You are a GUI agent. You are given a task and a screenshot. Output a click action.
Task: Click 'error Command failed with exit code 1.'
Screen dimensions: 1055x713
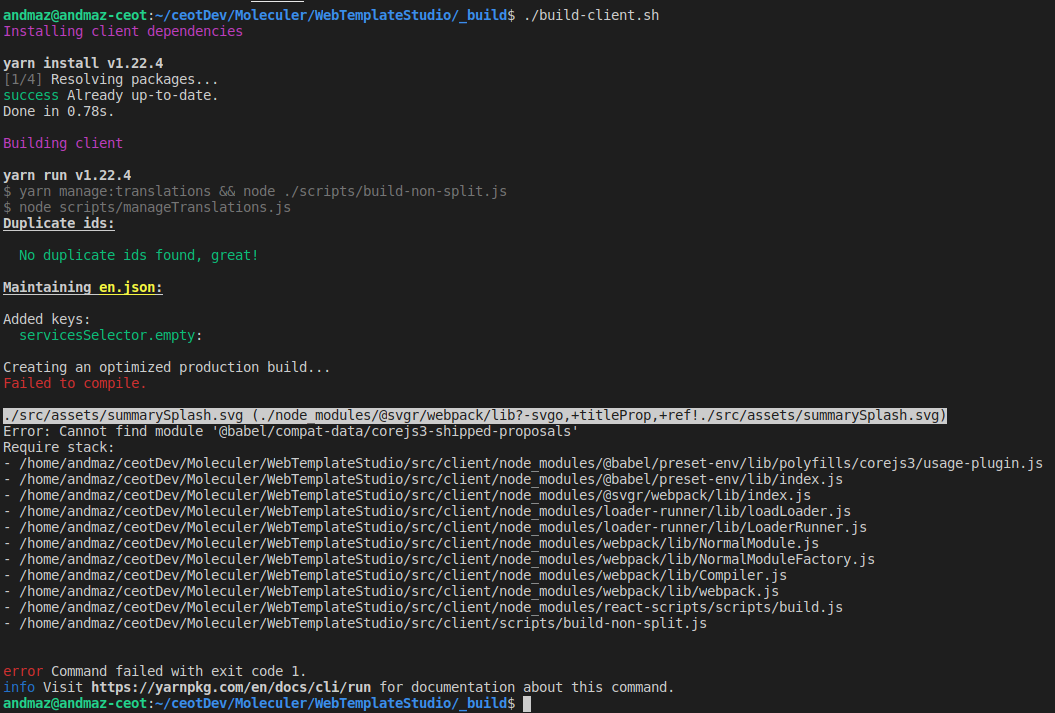pos(155,671)
